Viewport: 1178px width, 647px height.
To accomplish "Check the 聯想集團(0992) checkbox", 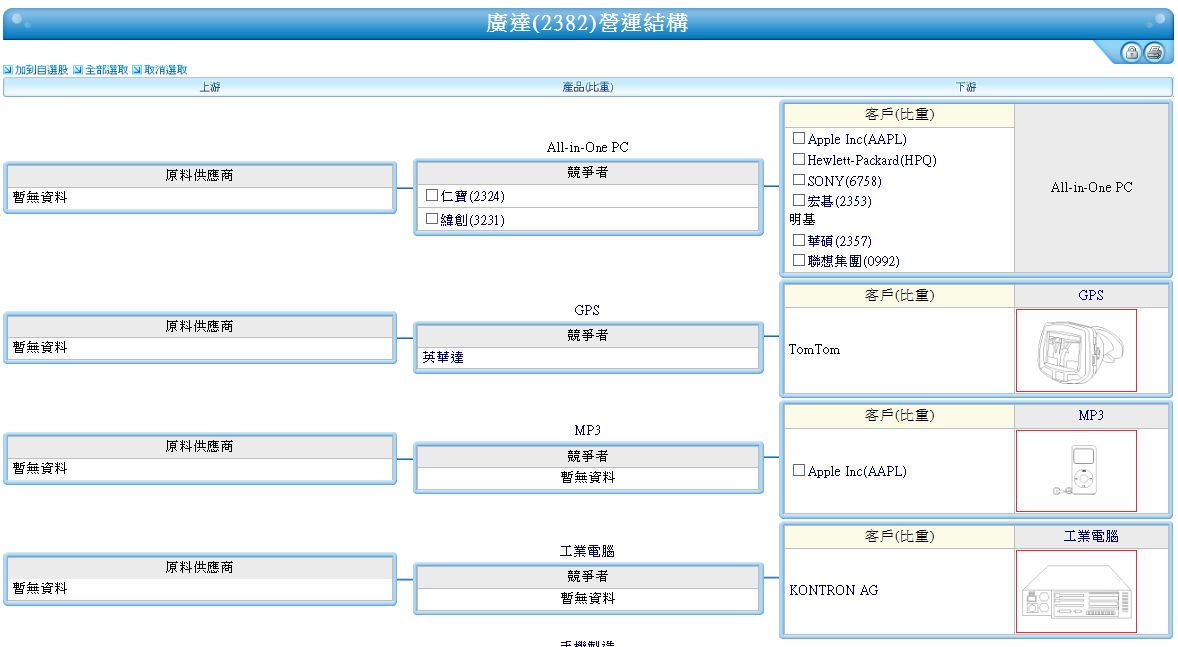I will [799, 260].
